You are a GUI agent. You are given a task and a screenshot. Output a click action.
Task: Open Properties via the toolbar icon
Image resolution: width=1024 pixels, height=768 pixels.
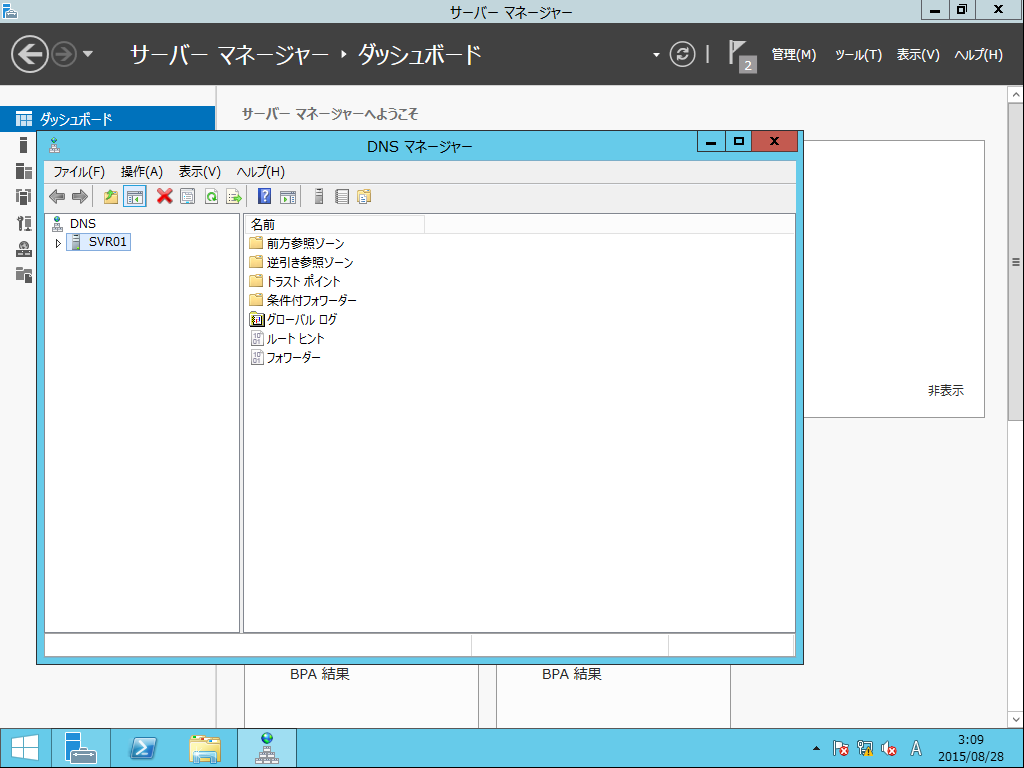pos(187,196)
